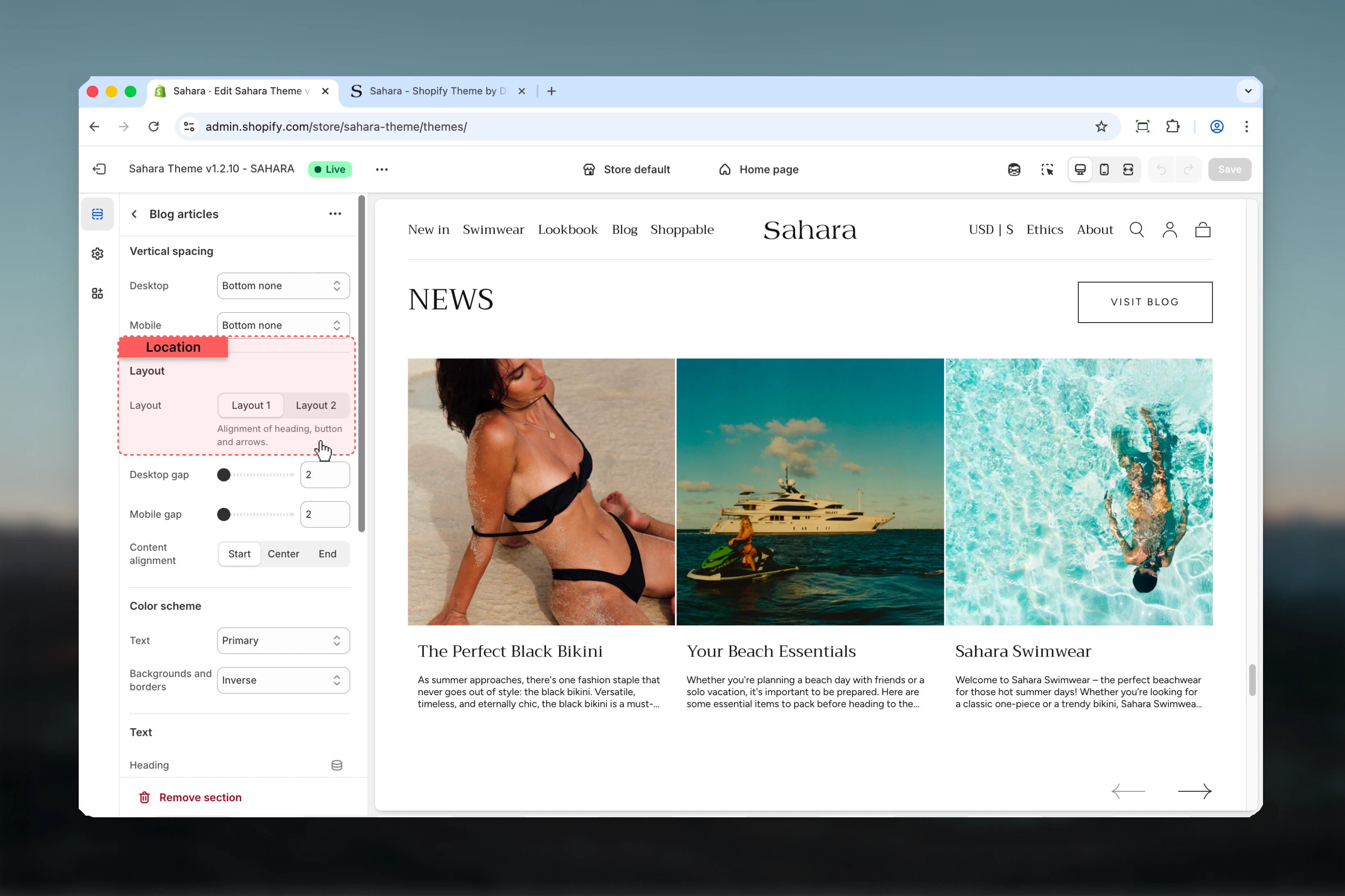Open Lookbook menu item
The image size is (1345, 896).
568,230
